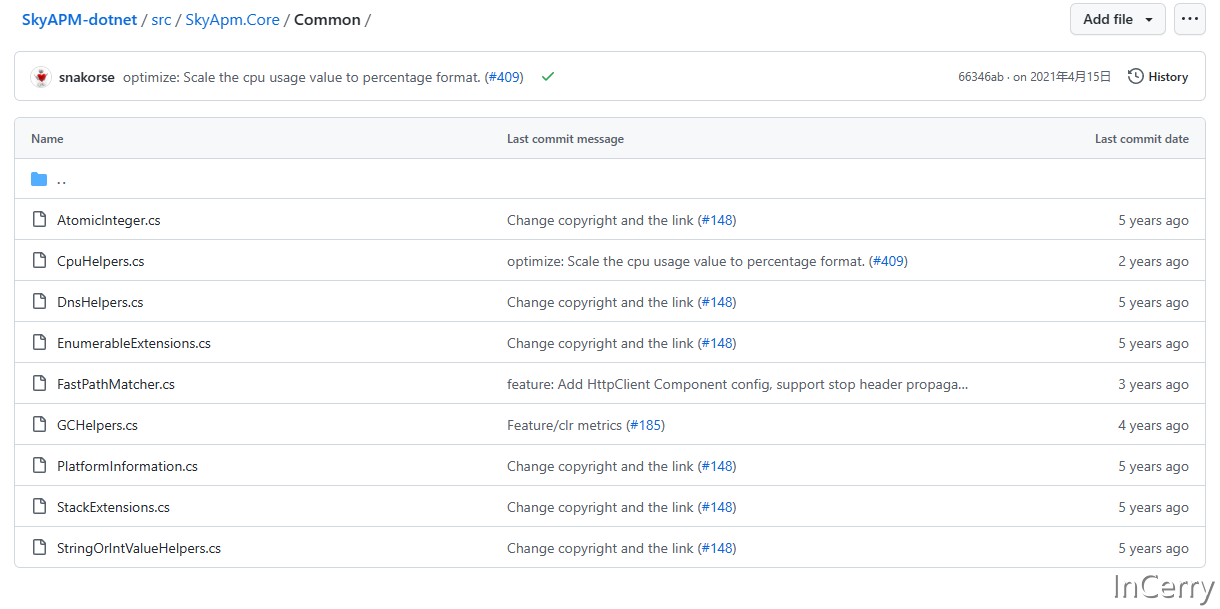Open FastPathMatcher.cs file

(x=116, y=384)
